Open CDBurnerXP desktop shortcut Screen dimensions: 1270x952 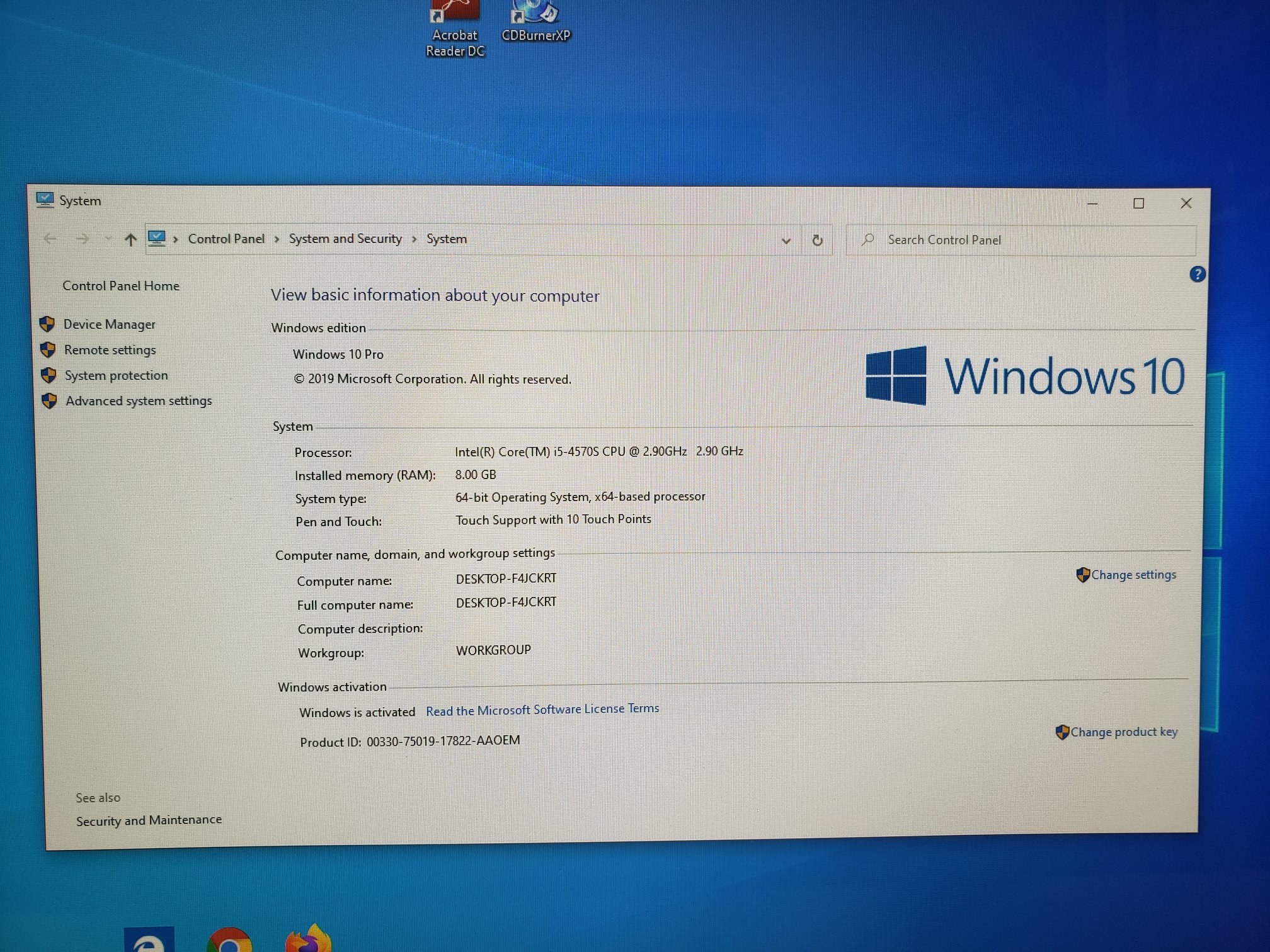[535, 21]
